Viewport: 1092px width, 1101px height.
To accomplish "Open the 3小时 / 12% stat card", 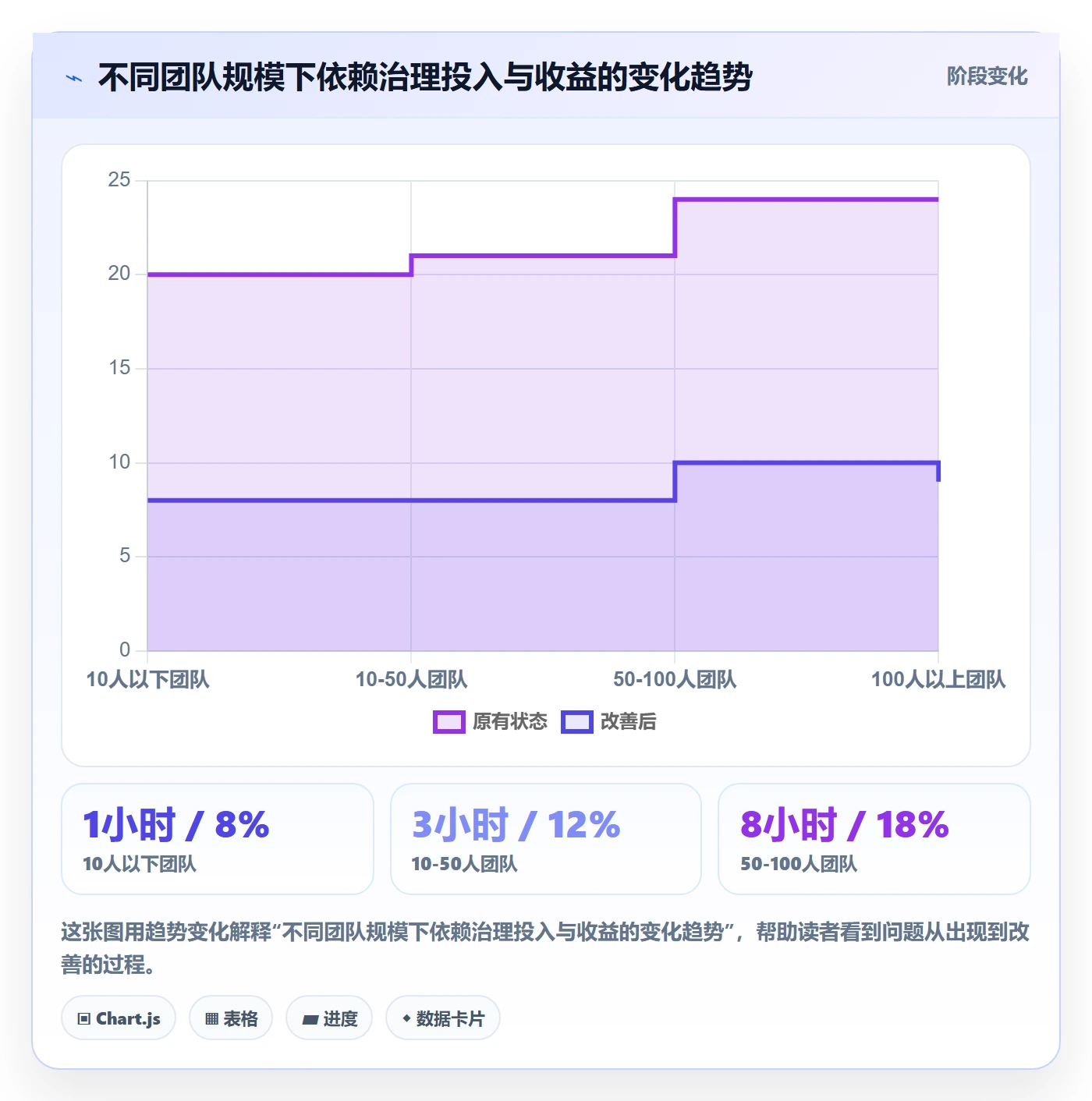I will (546, 839).
